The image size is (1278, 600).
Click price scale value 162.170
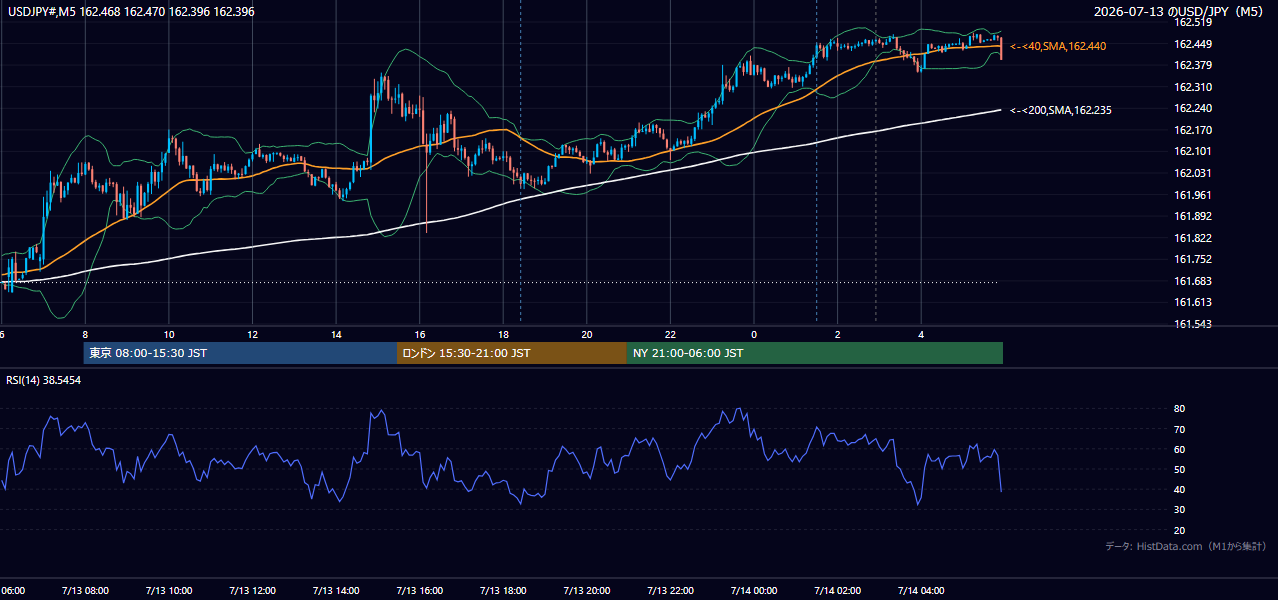coord(1193,130)
